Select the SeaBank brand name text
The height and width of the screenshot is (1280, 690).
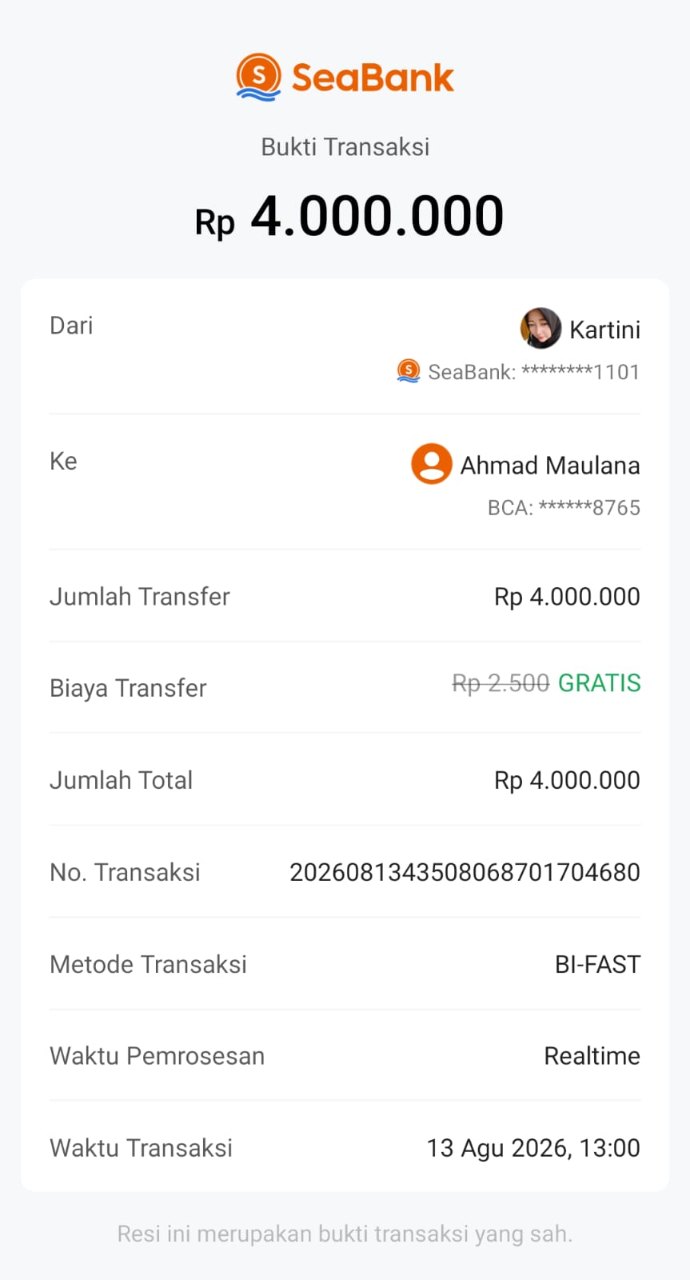click(x=373, y=77)
